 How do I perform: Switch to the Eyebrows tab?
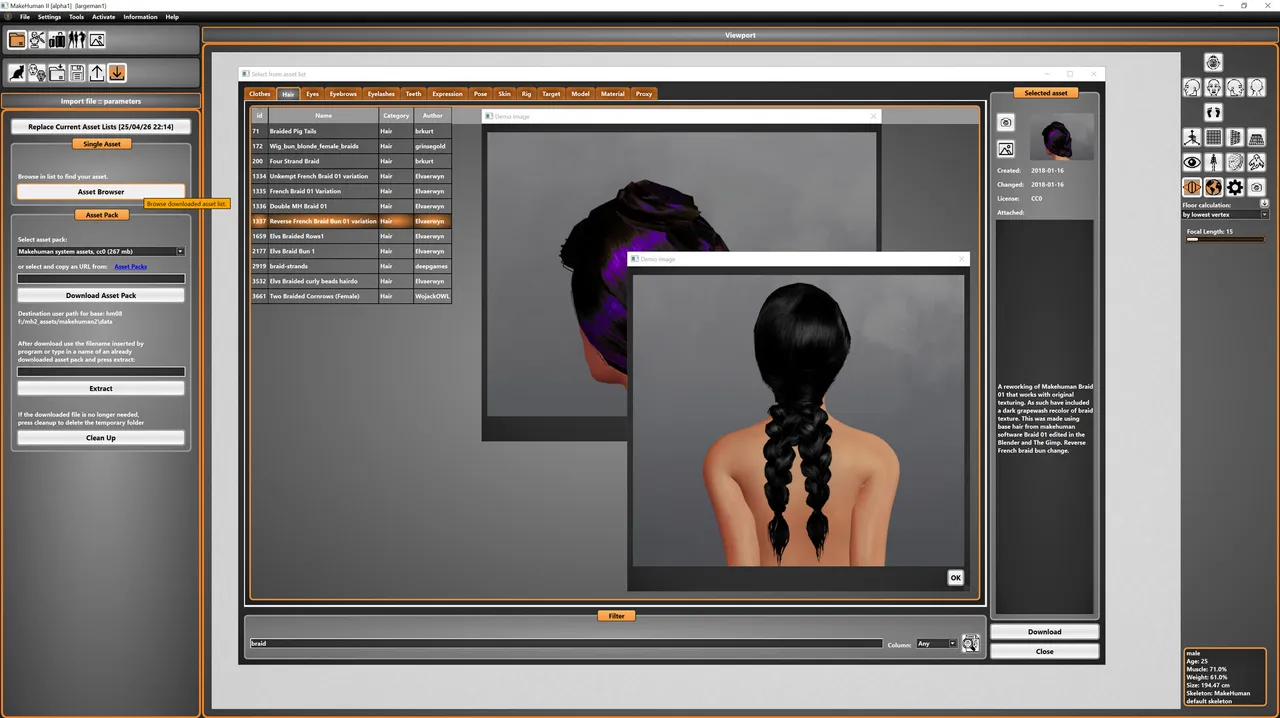point(343,94)
